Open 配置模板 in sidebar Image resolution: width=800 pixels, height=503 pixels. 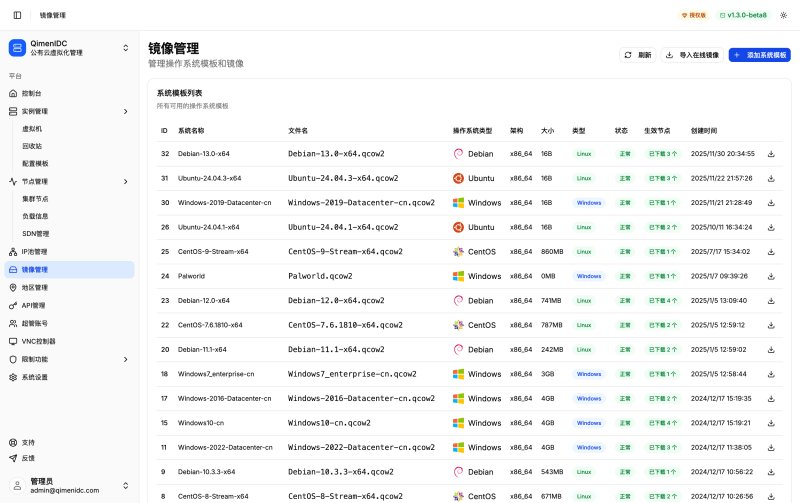(35, 163)
